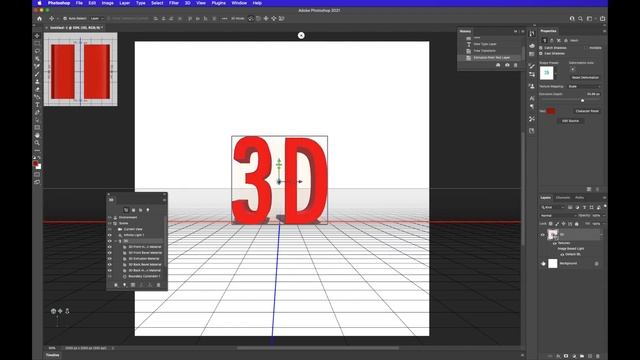Select the Zoom tool
640x360 pixels.
tap(37, 143)
